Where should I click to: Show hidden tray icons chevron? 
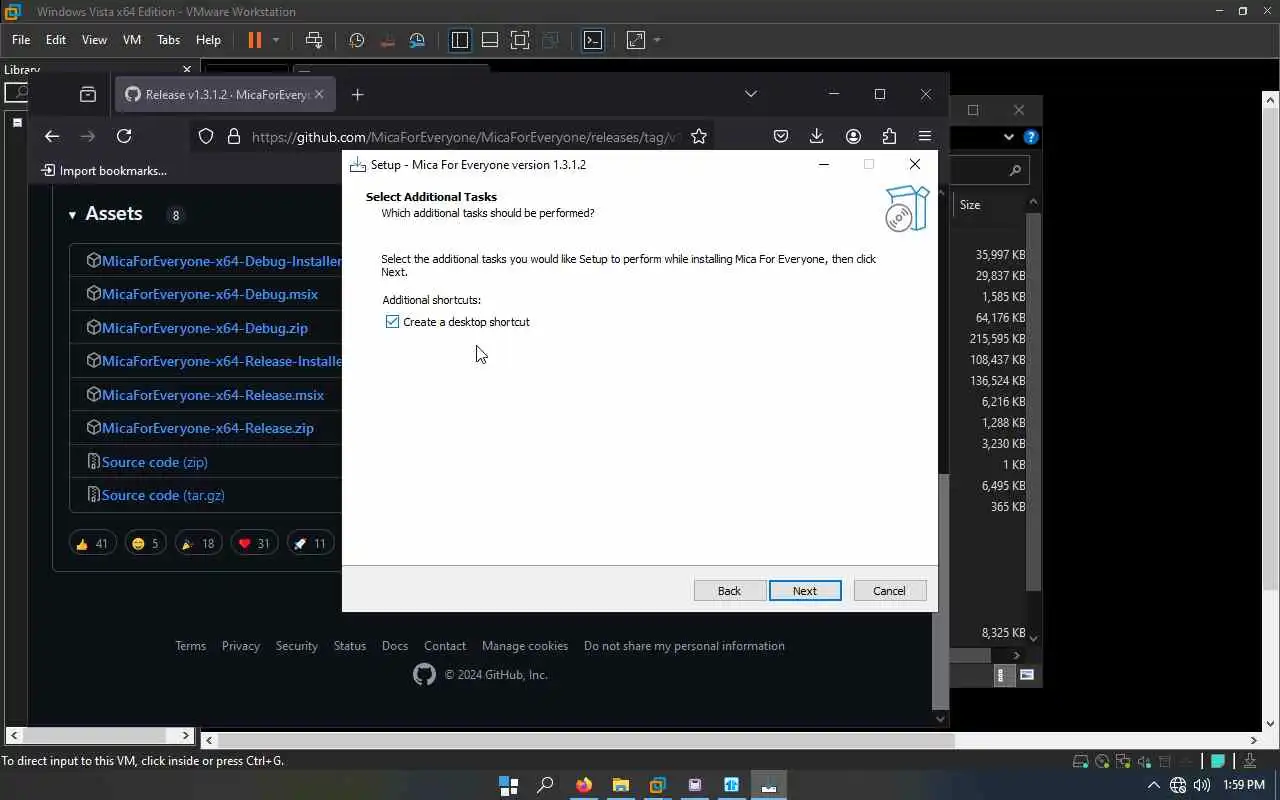(x=1153, y=785)
